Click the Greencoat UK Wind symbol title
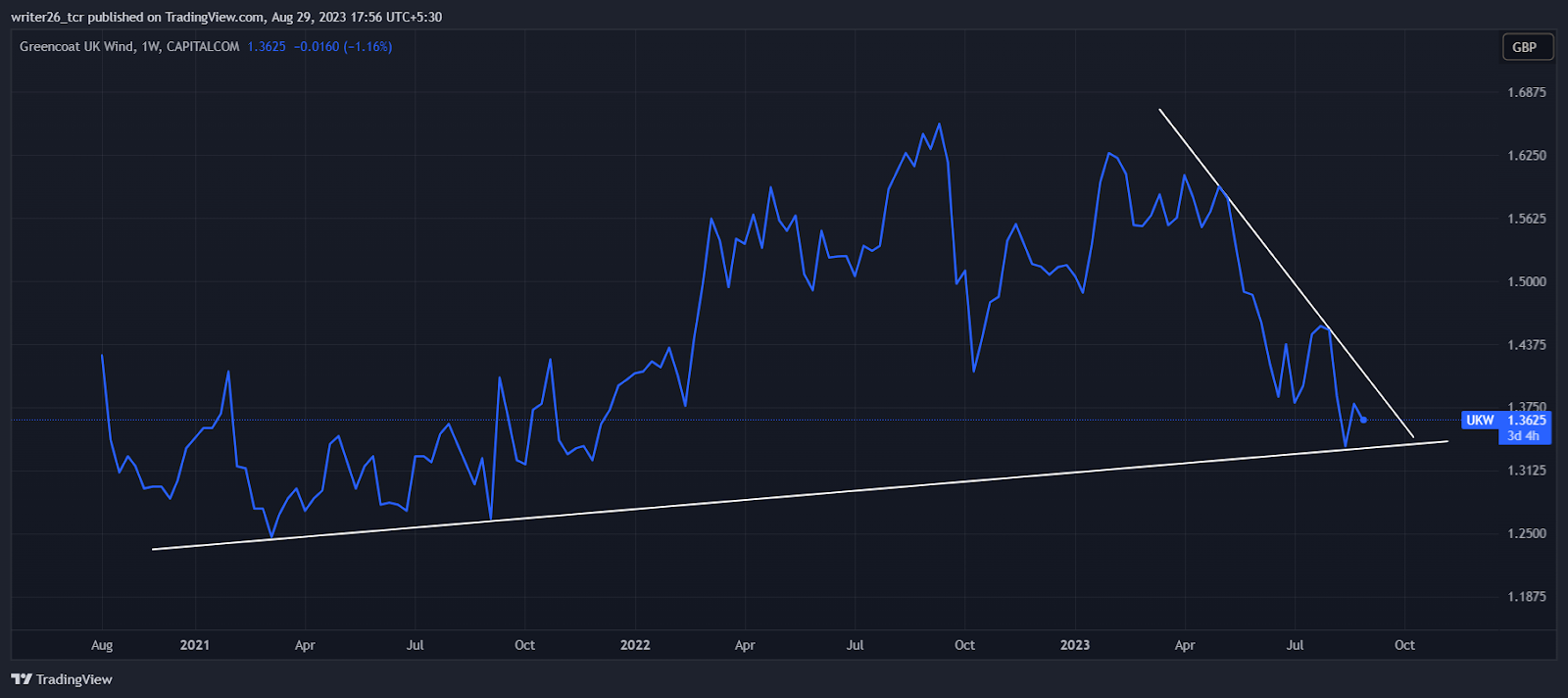 [x=77, y=46]
